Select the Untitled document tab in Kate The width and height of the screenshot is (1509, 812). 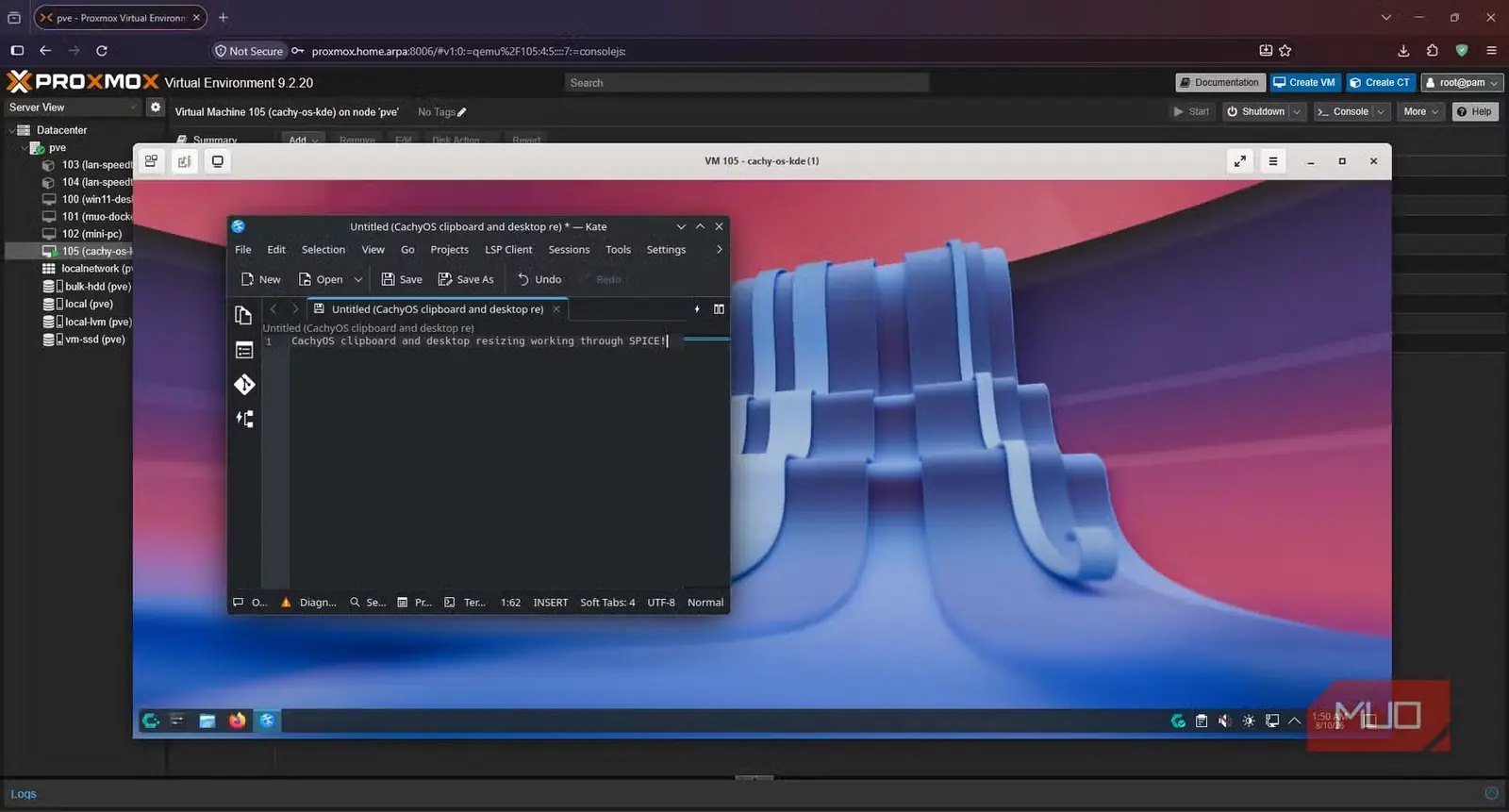pos(438,309)
